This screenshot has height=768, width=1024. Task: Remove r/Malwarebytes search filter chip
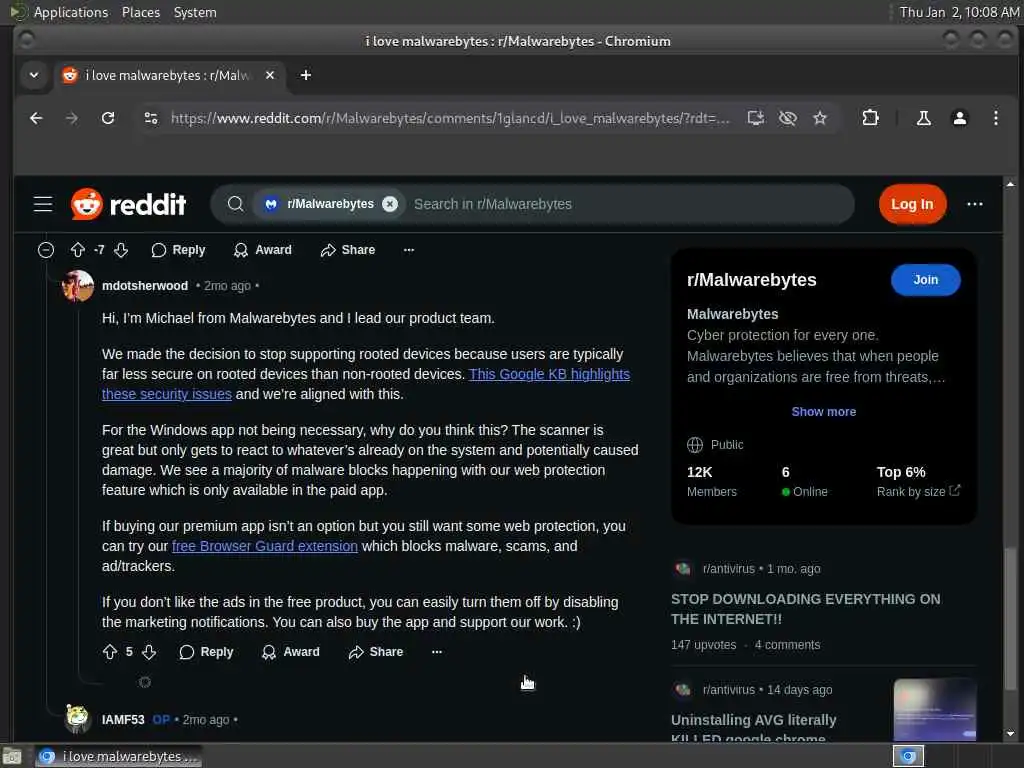(390, 204)
